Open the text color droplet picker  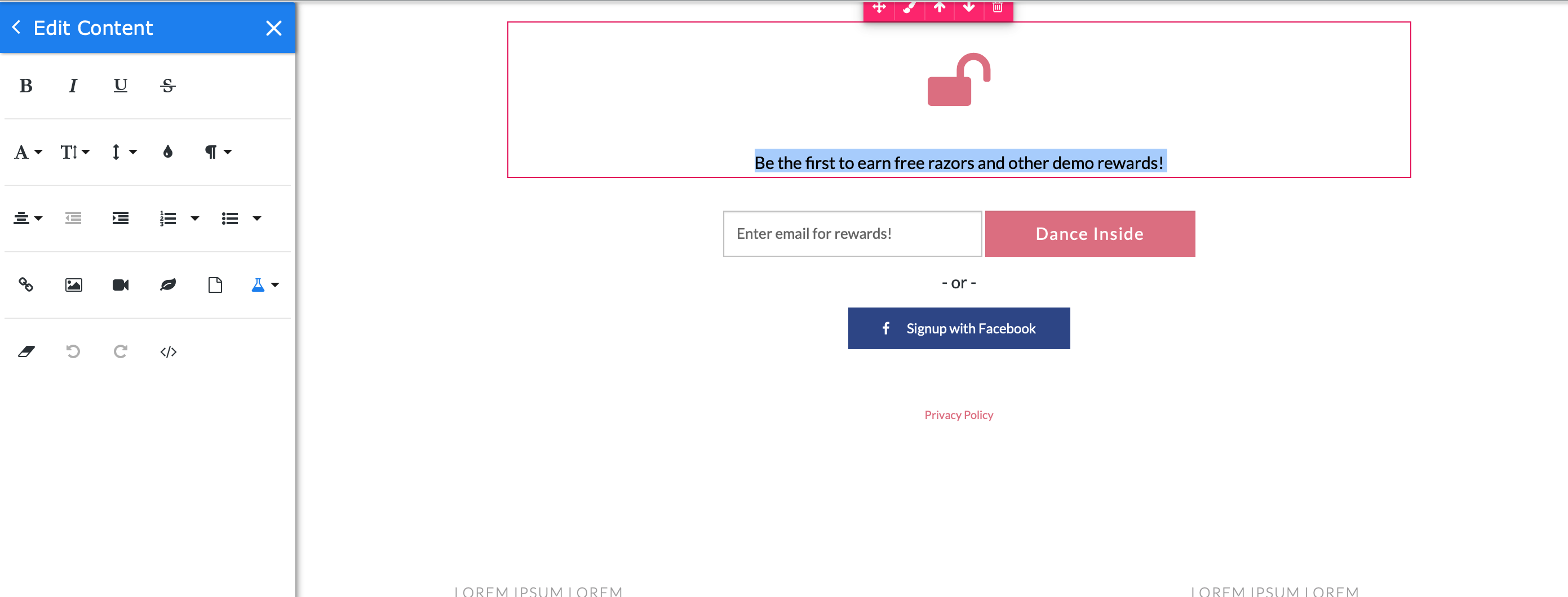[168, 152]
